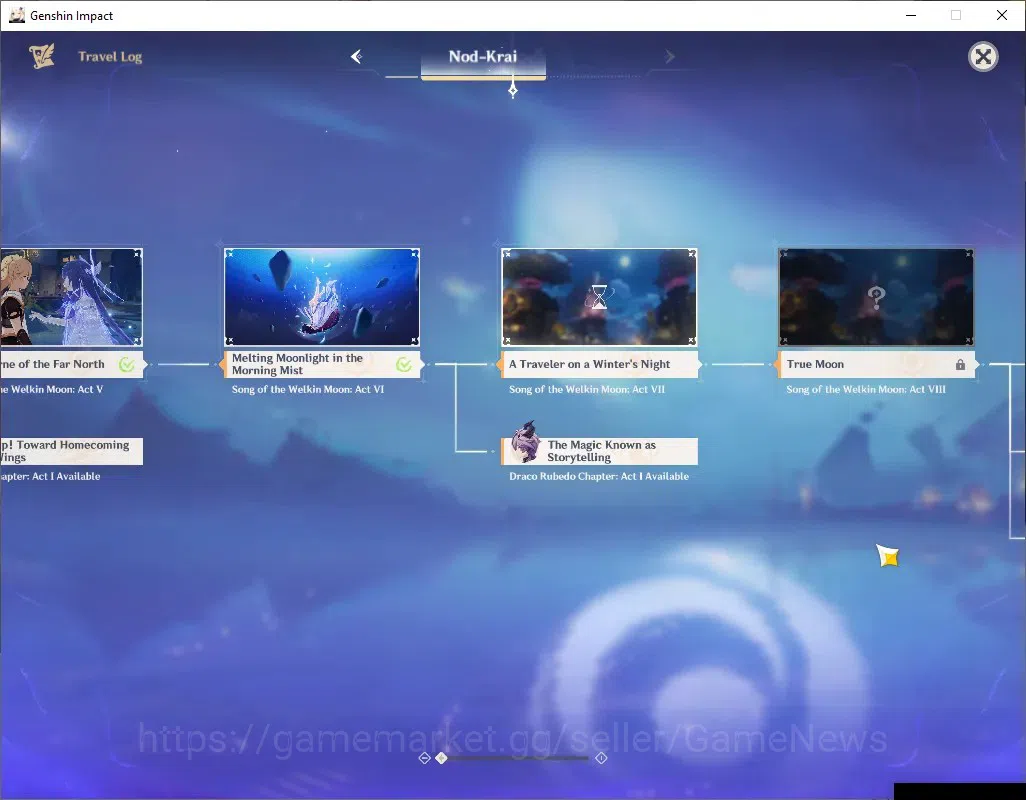This screenshot has height=800, width=1026.
Task: Go to the next region arrow
Action: tap(669, 57)
